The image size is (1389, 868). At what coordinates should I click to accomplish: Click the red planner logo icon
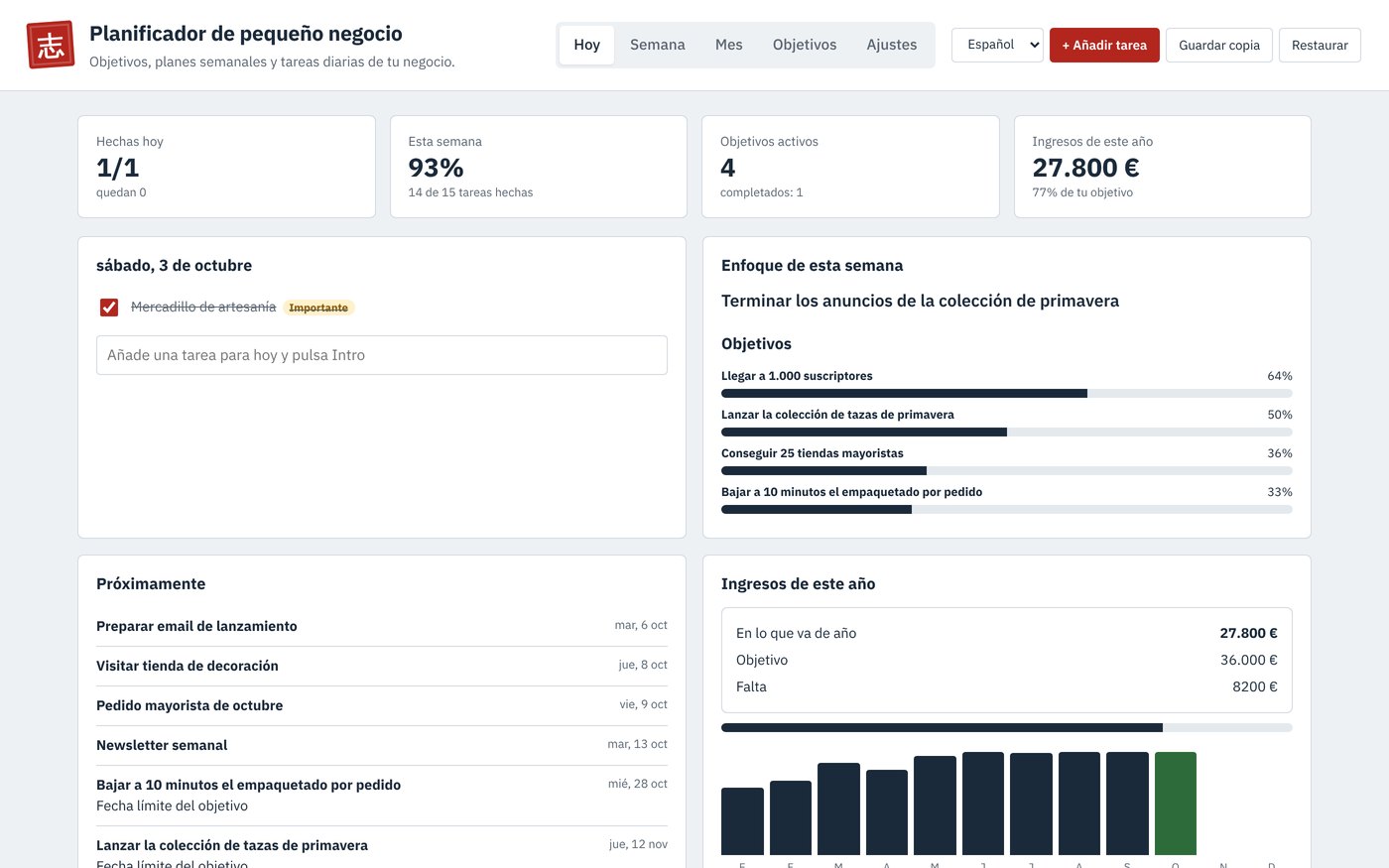pos(51,45)
